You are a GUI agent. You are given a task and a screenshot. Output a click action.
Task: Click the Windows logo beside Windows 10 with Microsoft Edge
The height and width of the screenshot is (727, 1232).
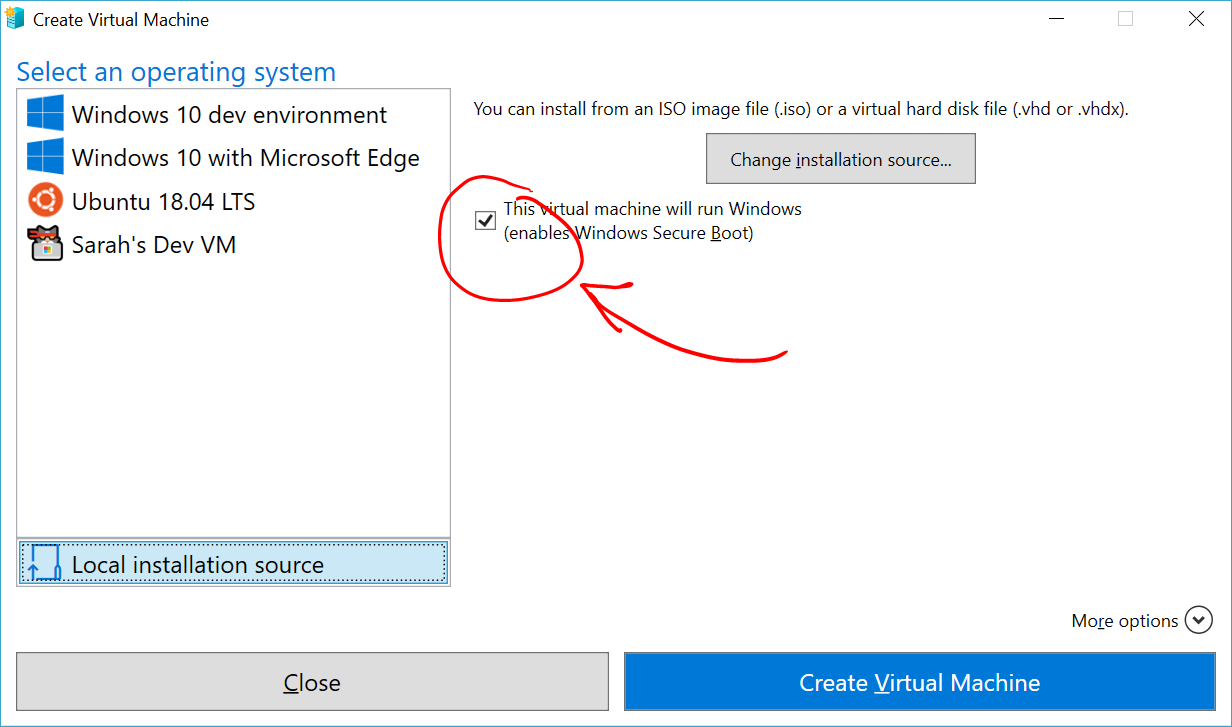coord(44,157)
